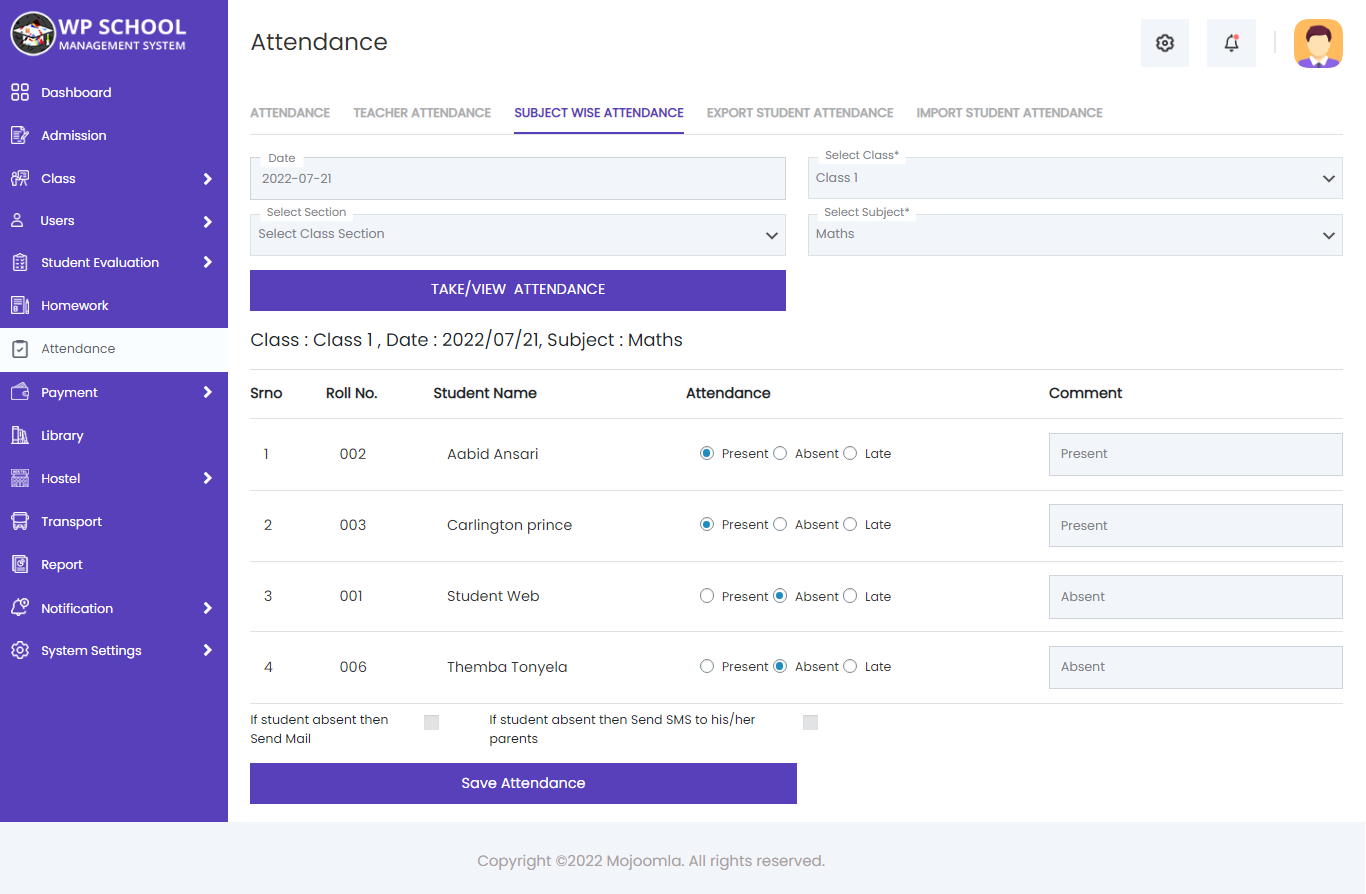Image resolution: width=1366 pixels, height=894 pixels.
Task: Mark Student Web as Present
Action: click(x=707, y=596)
